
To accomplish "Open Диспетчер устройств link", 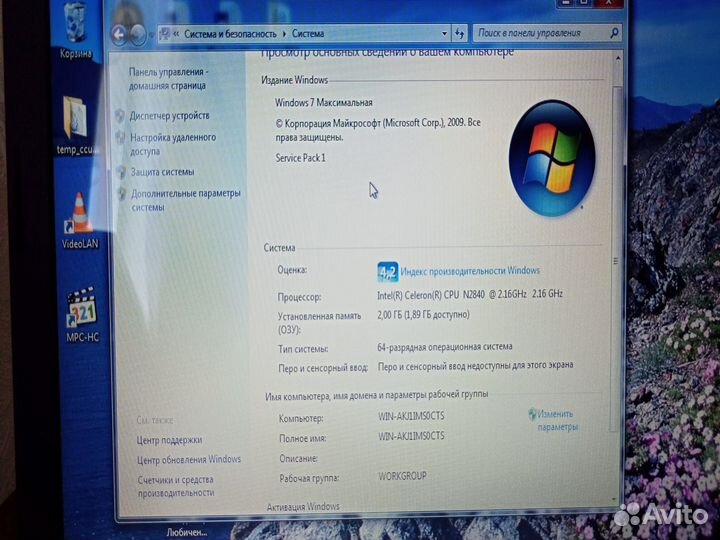I will 169,116.
